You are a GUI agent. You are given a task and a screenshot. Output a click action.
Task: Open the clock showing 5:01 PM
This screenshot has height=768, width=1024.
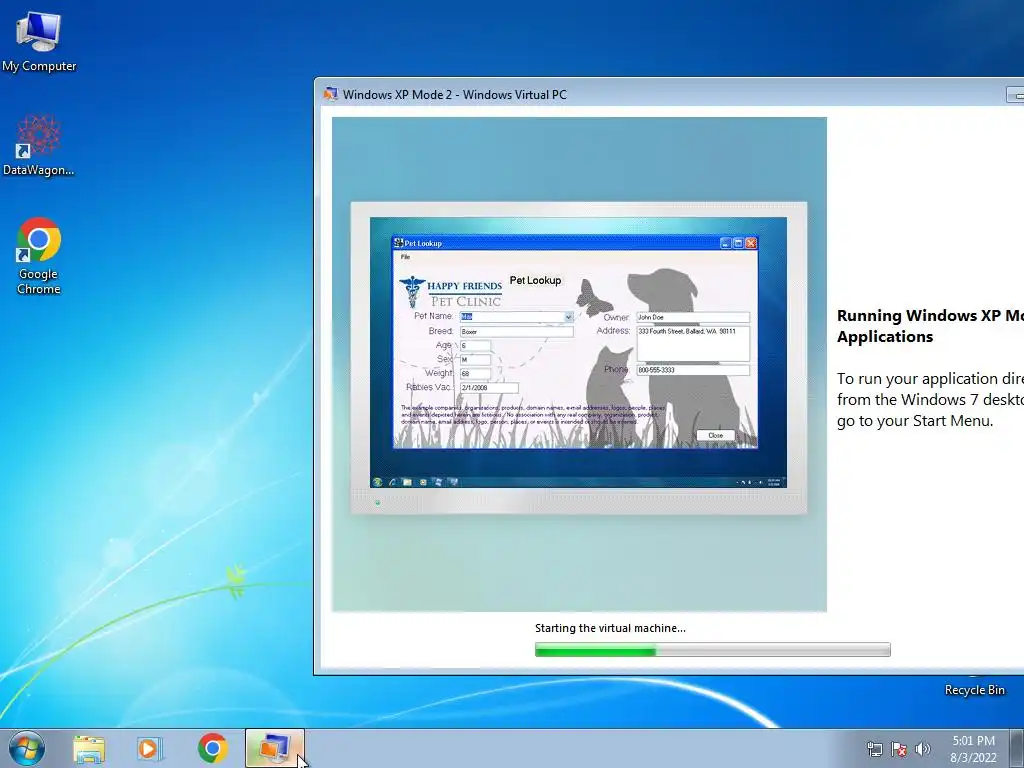coord(973,749)
